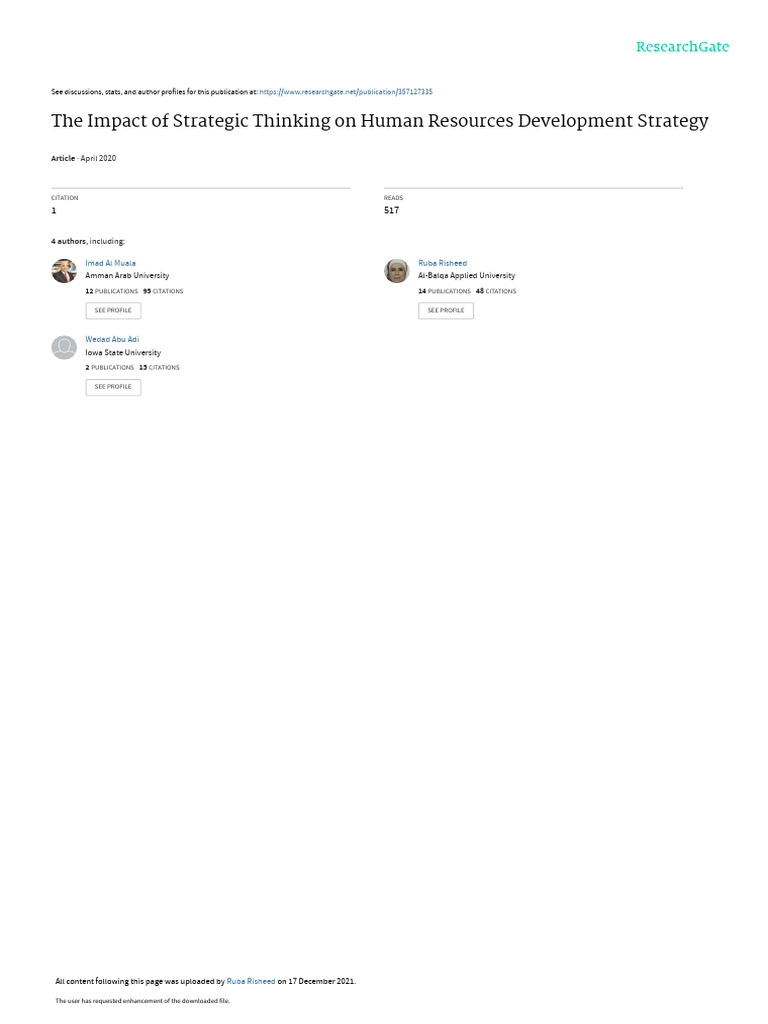This screenshot has height=1024, width=768.
Task: Click the 15 Citations count for Wedad
Action: [159, 368]
